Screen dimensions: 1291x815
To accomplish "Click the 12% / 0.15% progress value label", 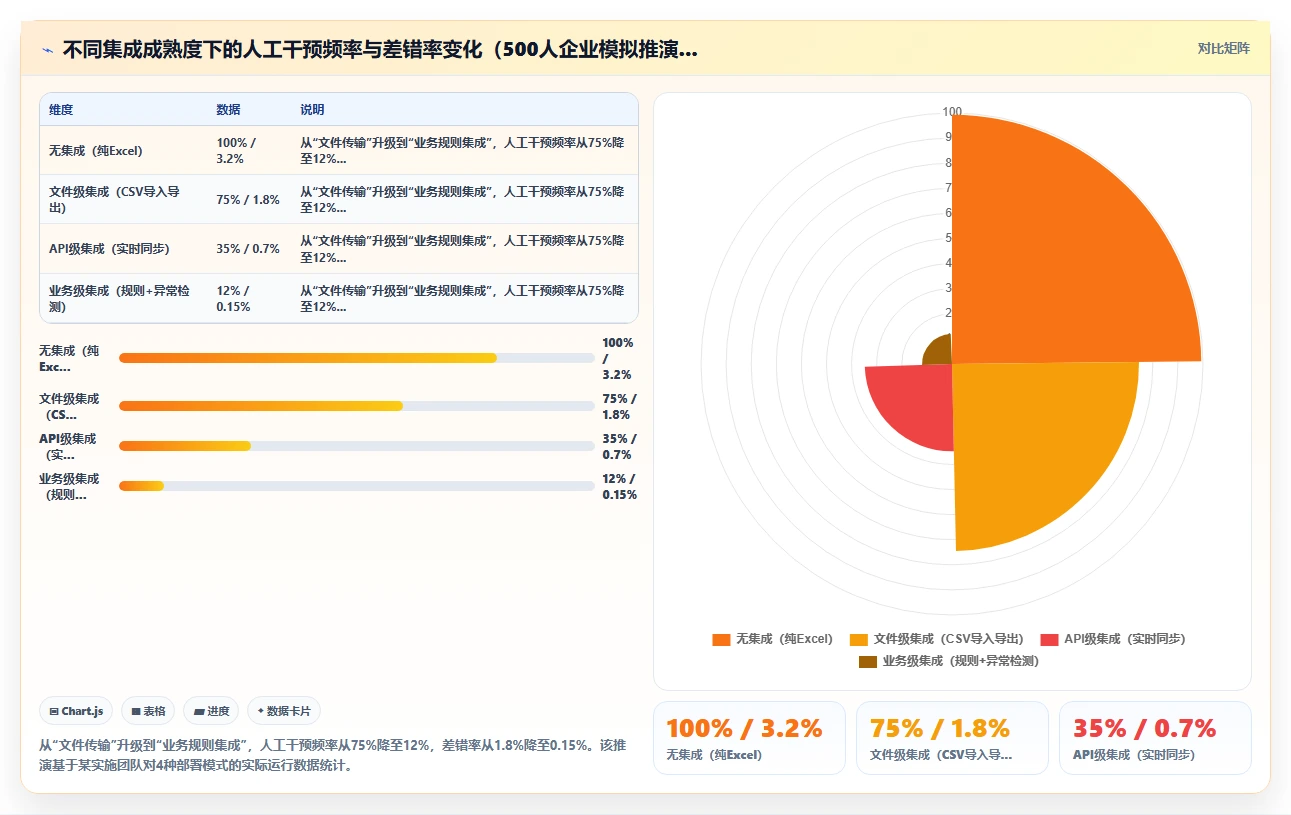I will [x=619, y=486].
